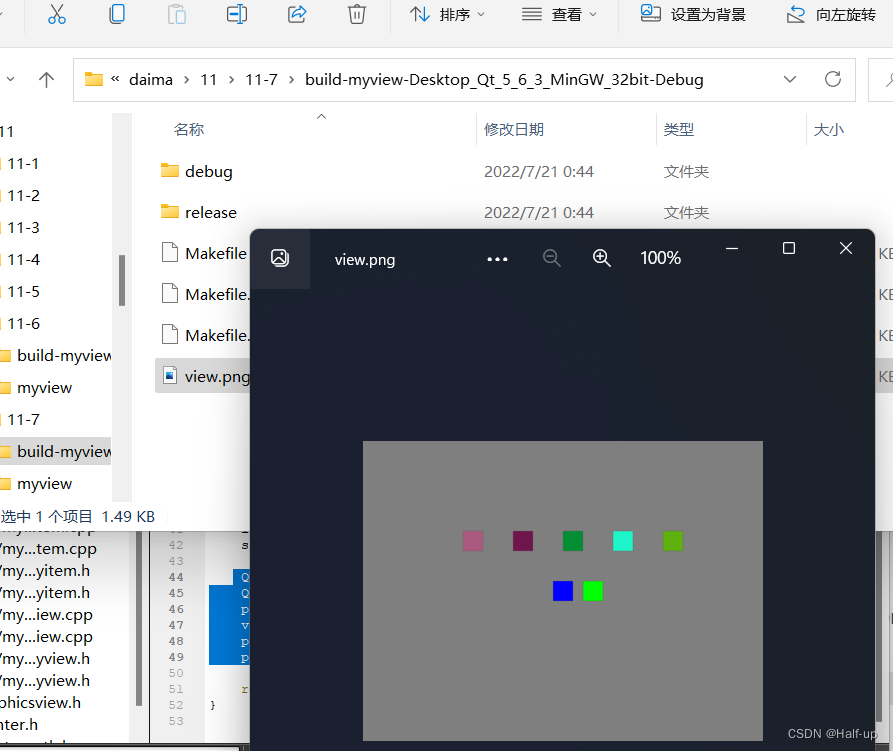This screenshot has height=751, width=893.
Task: Click the 100% zoom level control
Action: pyautogui.click(x=660, y=257)
